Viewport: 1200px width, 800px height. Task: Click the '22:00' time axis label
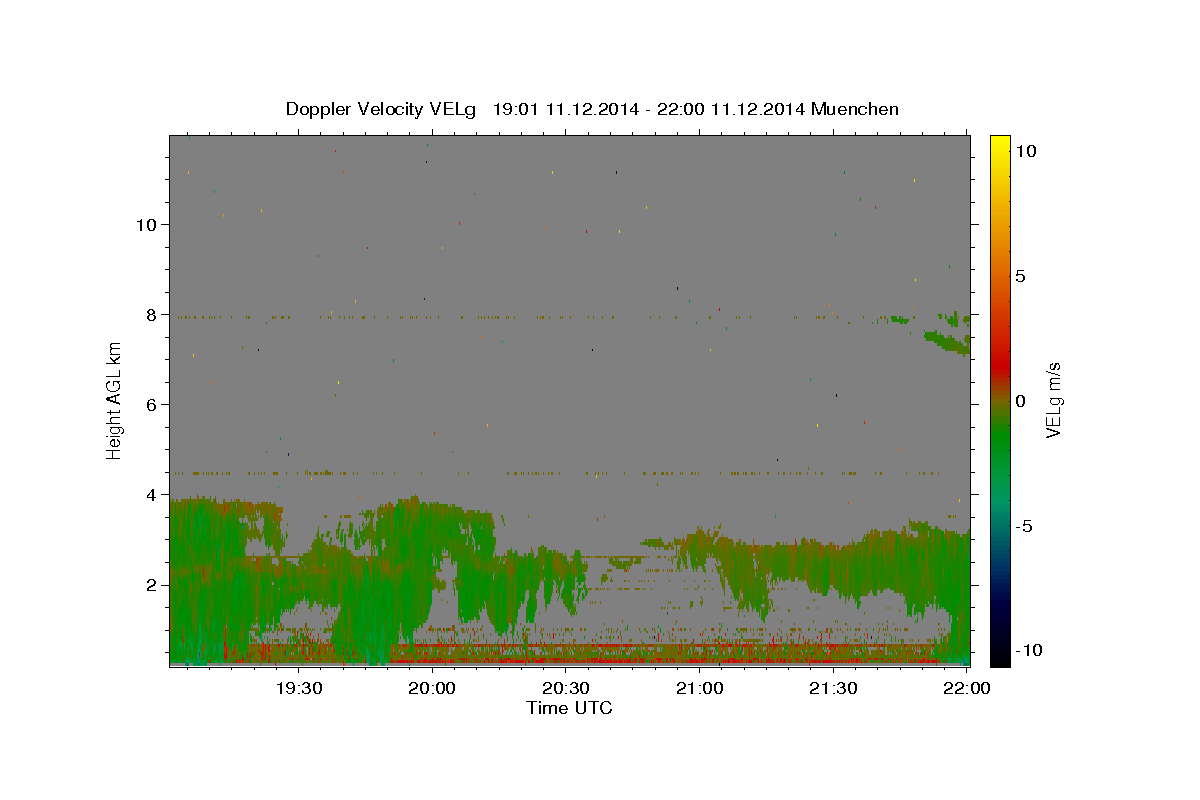point(967,689)
